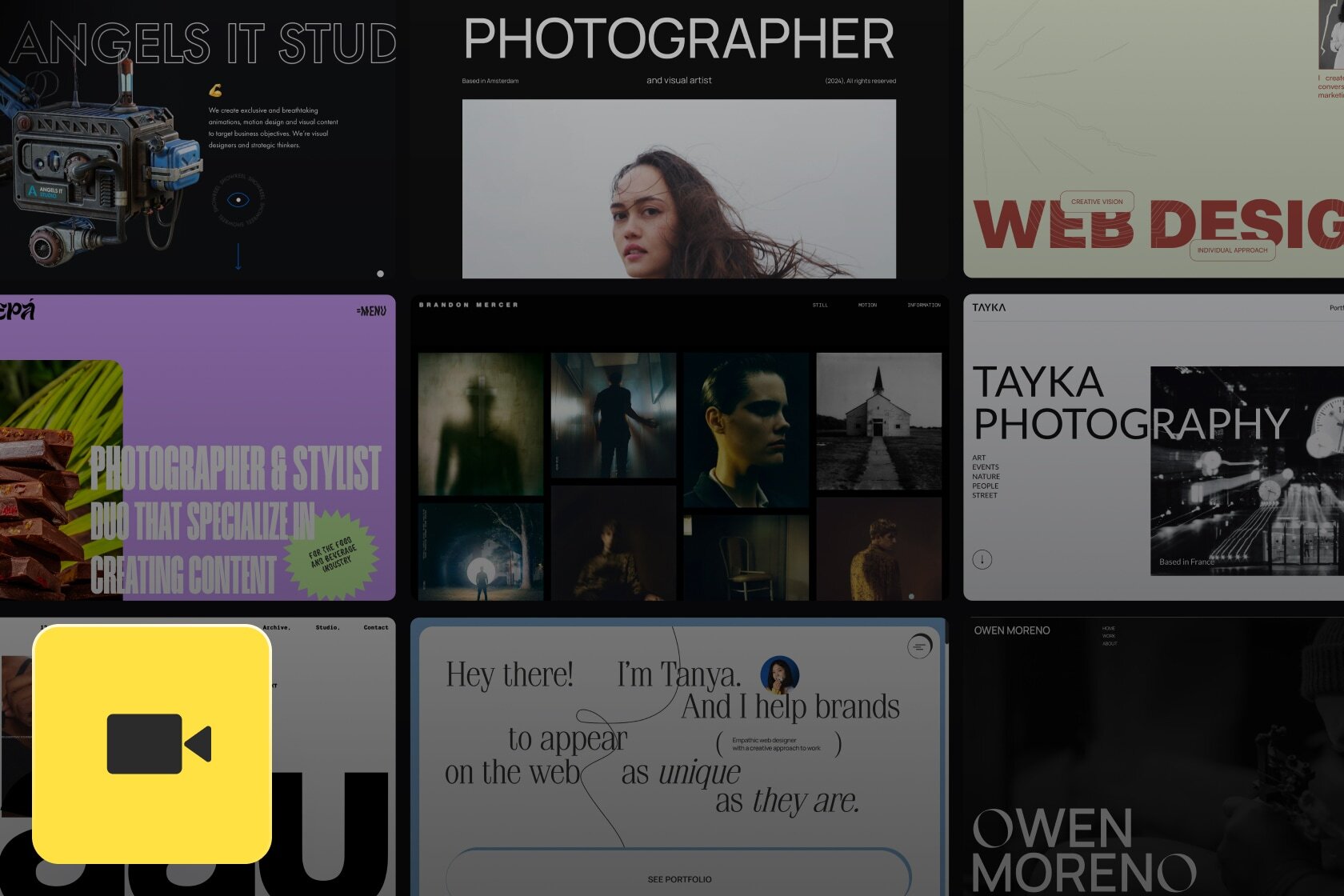Open the shadowy figure thumbnail in Brandon Mercer gallery
The image size is (1344, 896).
click(x=481, y=424)
